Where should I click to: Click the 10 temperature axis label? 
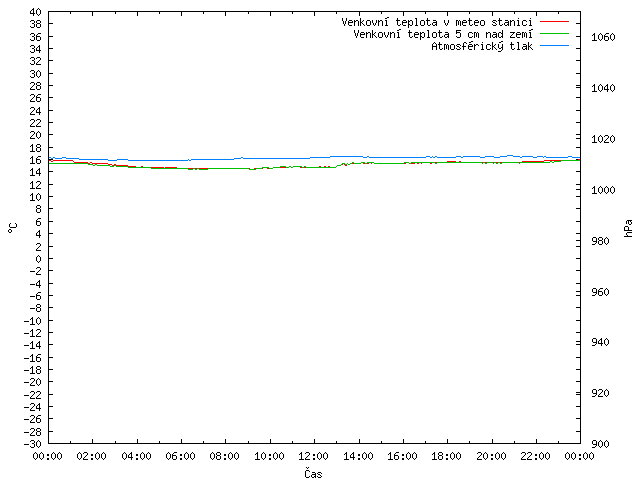pos(36,197)
